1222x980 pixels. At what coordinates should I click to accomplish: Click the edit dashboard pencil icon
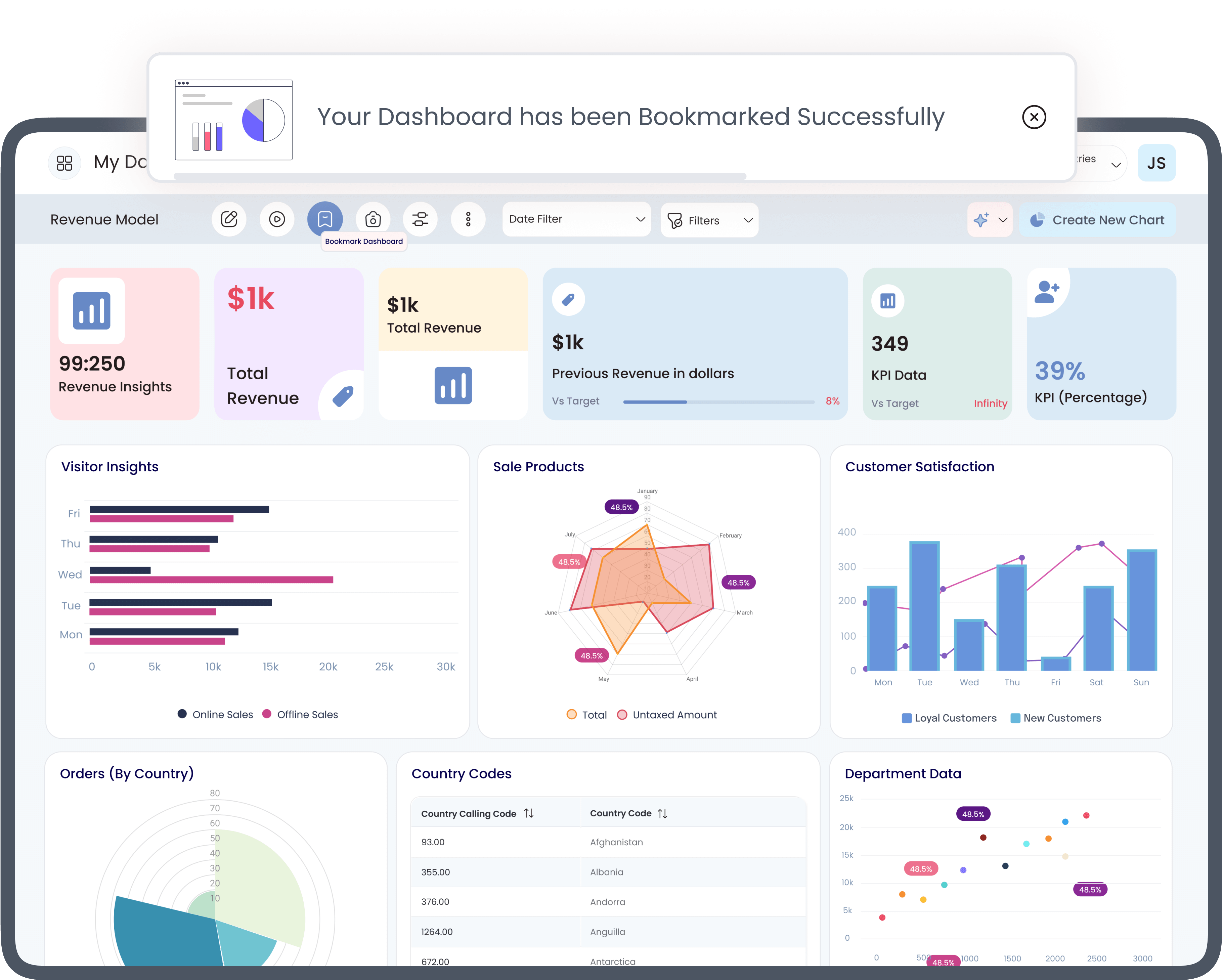click(229, 219)
